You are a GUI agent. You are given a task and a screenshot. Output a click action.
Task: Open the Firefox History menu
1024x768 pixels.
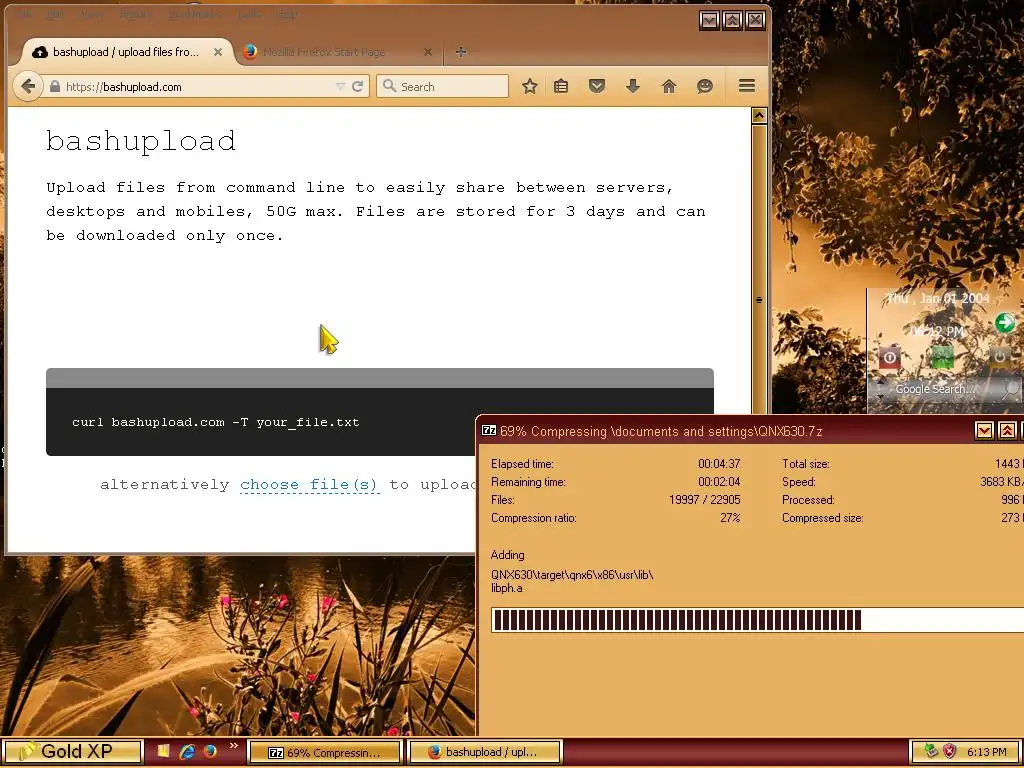click(134, 14)
